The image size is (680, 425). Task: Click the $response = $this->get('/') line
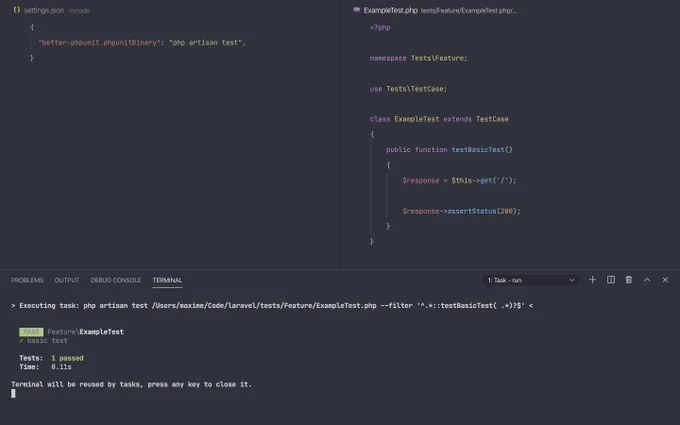(459, 180)
